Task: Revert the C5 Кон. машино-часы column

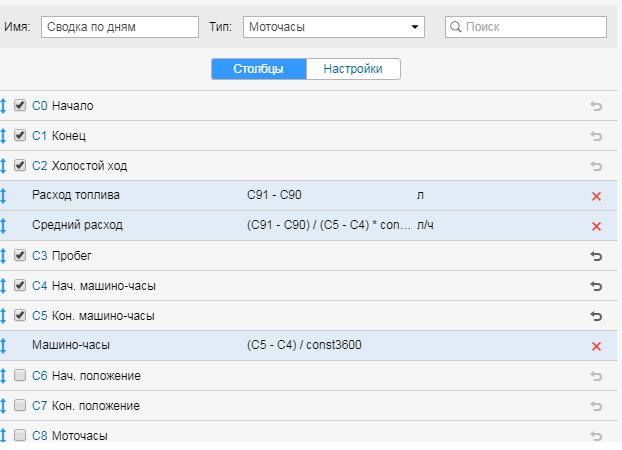Action: pos(596,316)
